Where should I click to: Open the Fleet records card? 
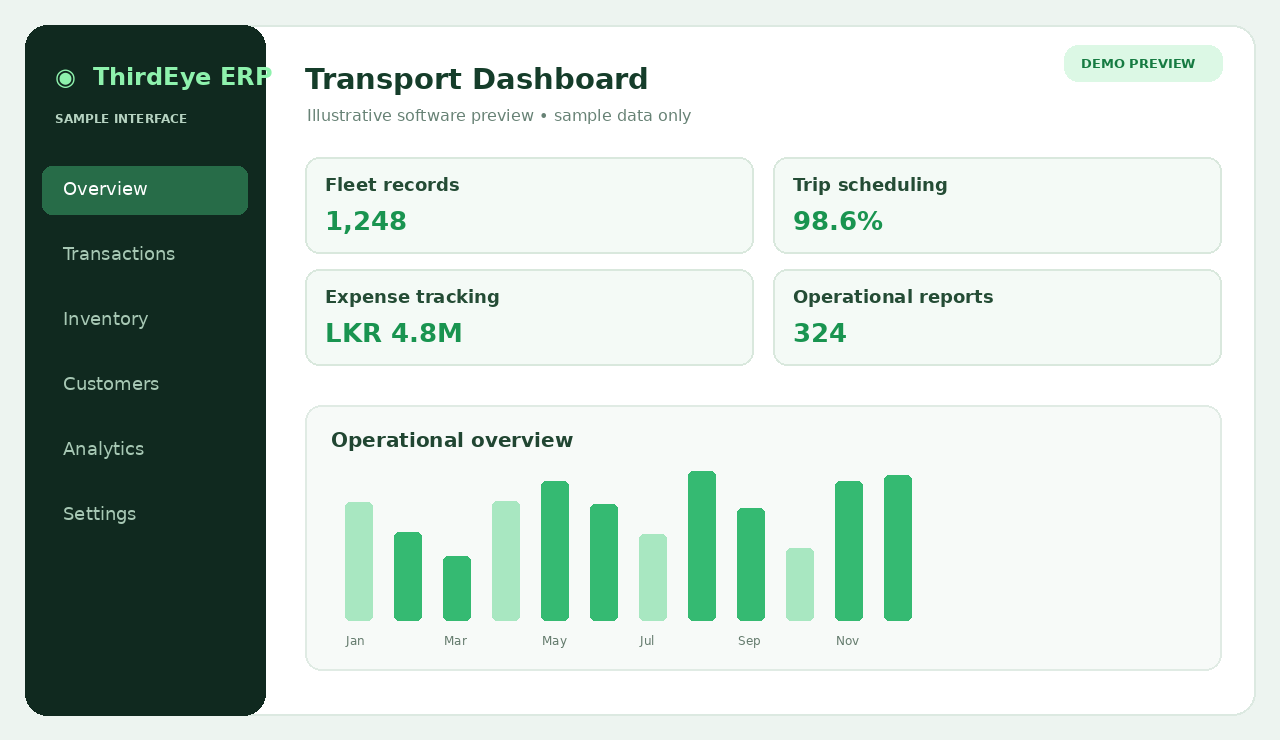point(529,205)
